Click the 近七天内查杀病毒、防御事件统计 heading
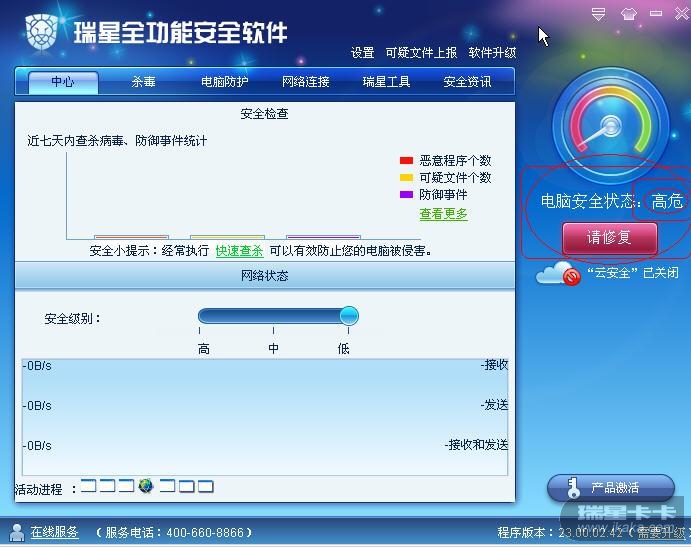This screenshot has height=547, width=691. tap(117, 141)
